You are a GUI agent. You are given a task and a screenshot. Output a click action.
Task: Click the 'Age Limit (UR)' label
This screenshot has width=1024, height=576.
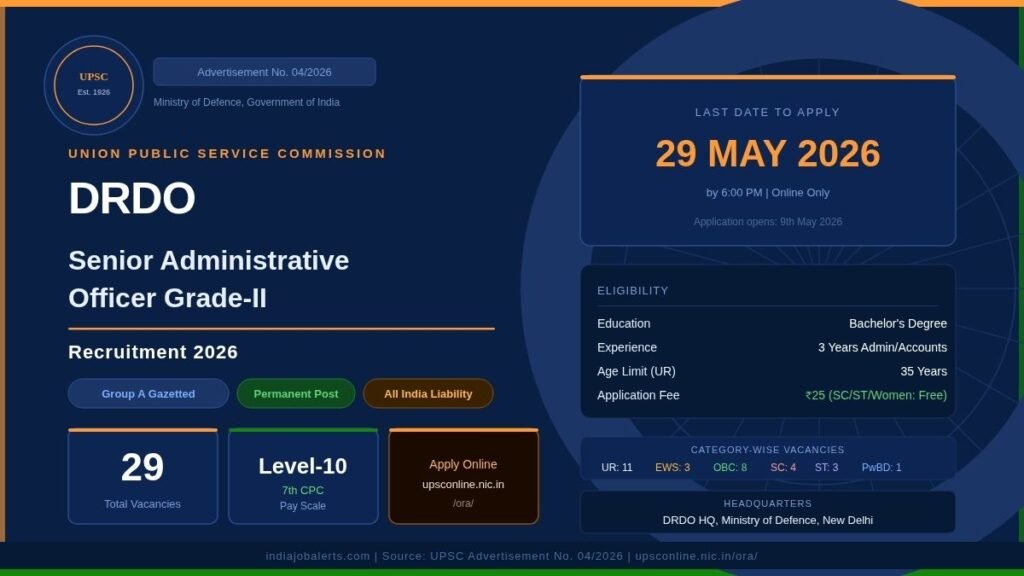(x=636, y=372)
